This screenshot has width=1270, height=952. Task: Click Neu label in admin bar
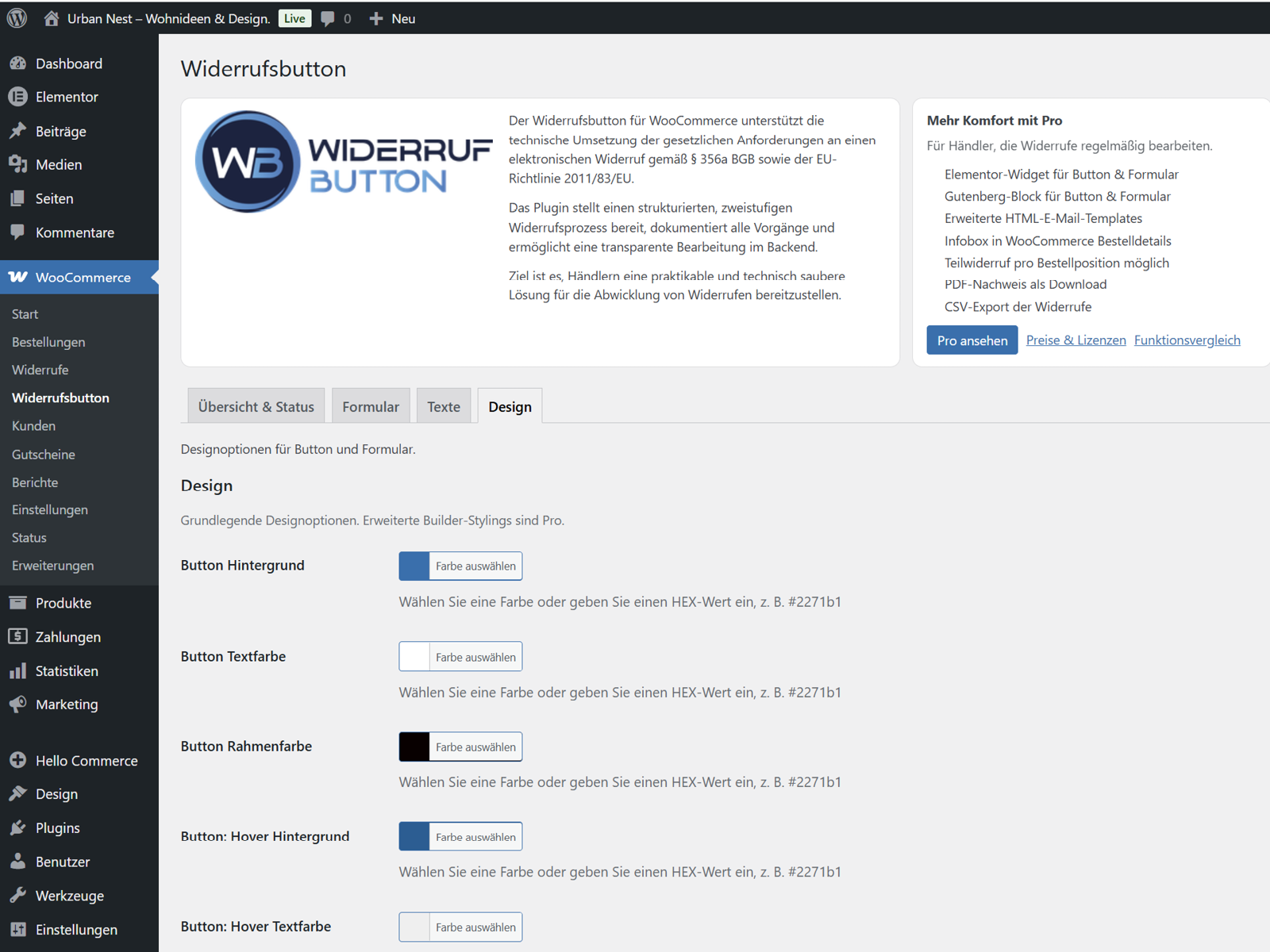(x=403, y=18)
